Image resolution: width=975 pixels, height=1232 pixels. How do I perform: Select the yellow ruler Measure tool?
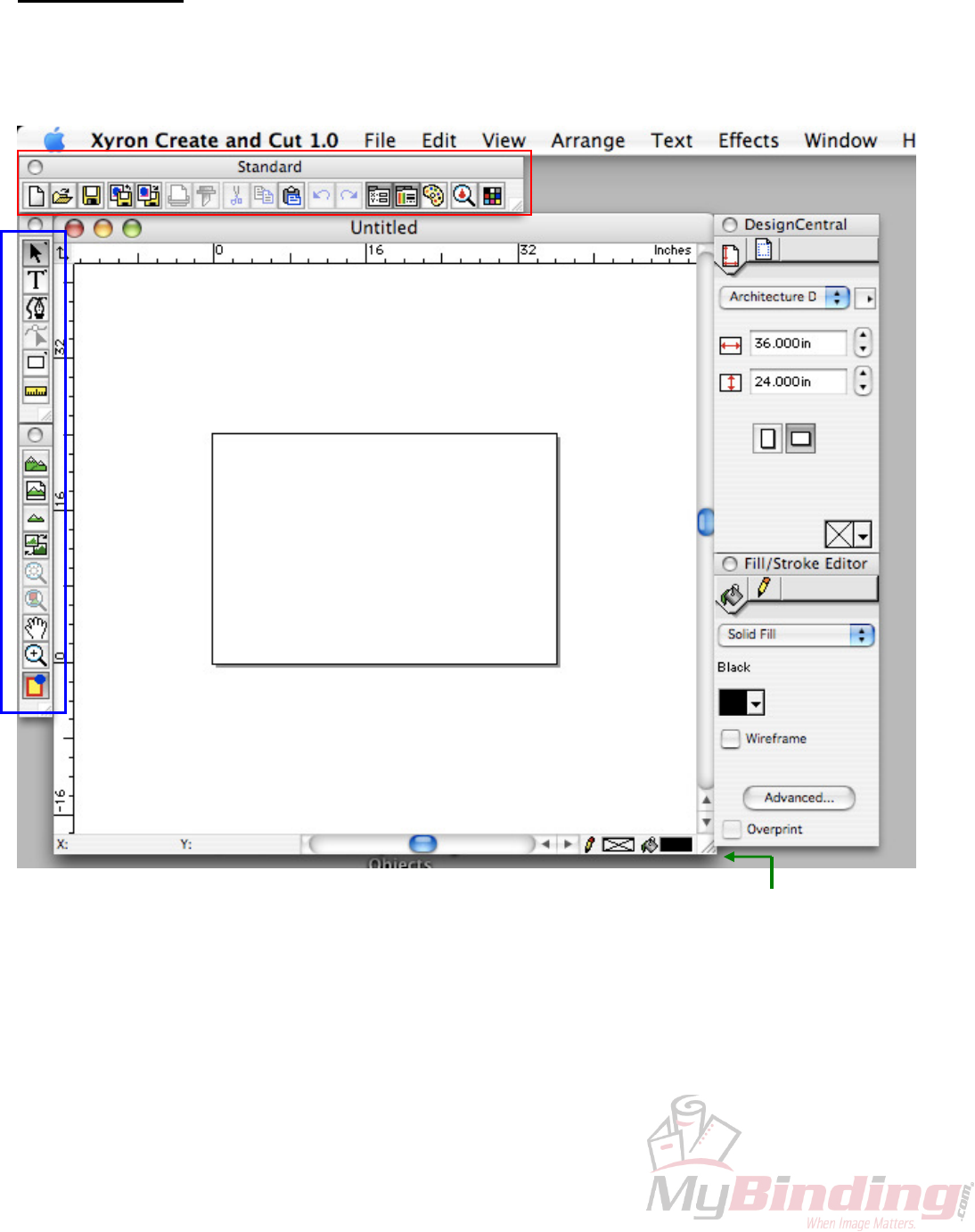pyautogui.click(x=36, y=390)
